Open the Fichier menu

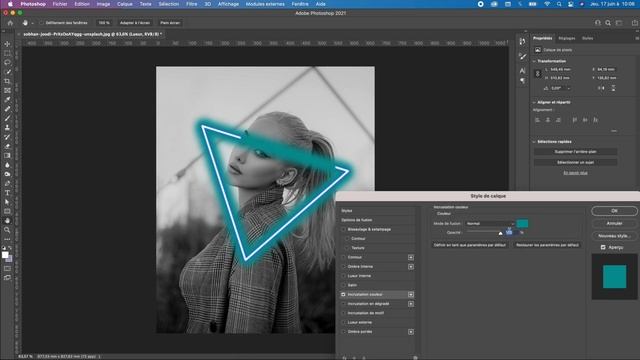coord(60,4)
